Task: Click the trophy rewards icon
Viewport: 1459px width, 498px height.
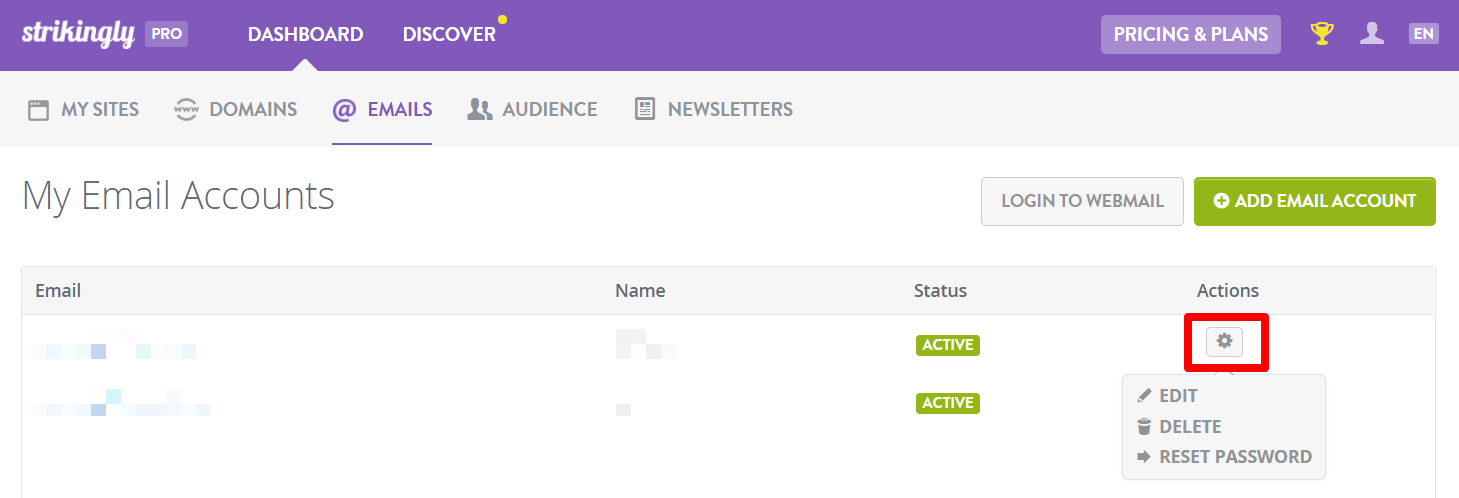Action: click(x=1323, y=34)
